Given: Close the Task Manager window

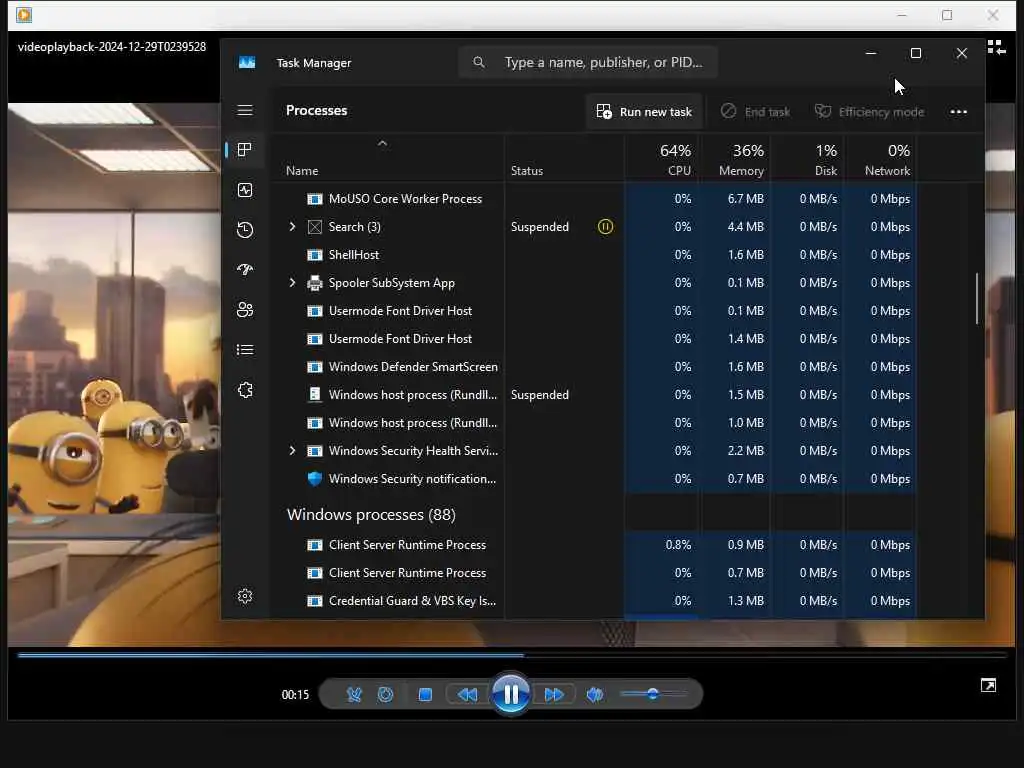Looking at the screenshot, I should (961, 53).
